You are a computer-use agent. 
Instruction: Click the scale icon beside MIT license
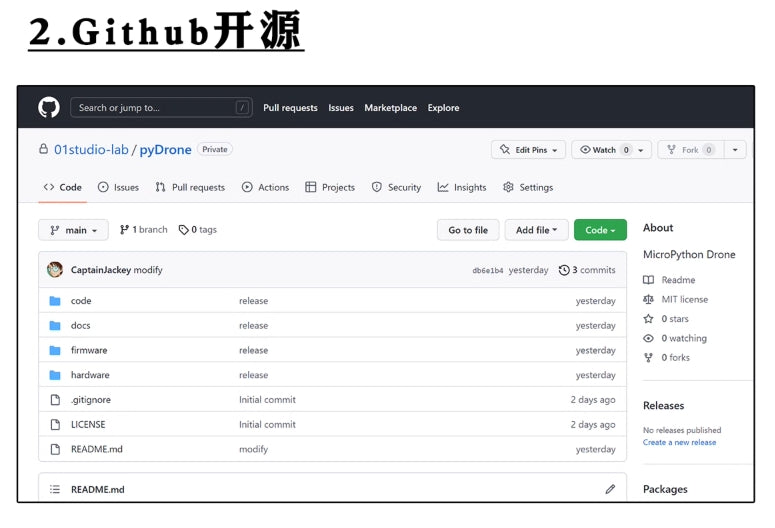(x=648, y=299)
